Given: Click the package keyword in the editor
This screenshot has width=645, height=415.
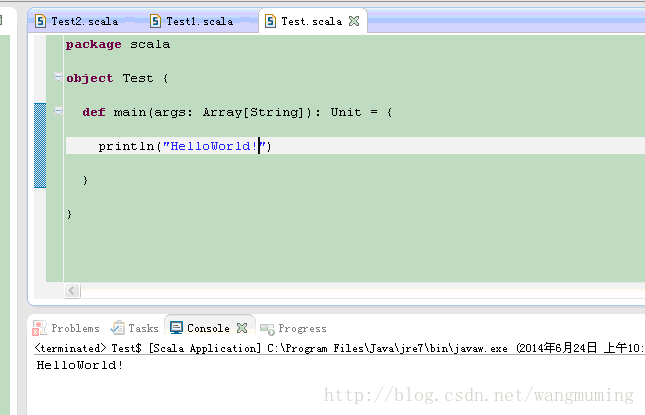Looking at the screenshot, I should [x=93, y=44].
